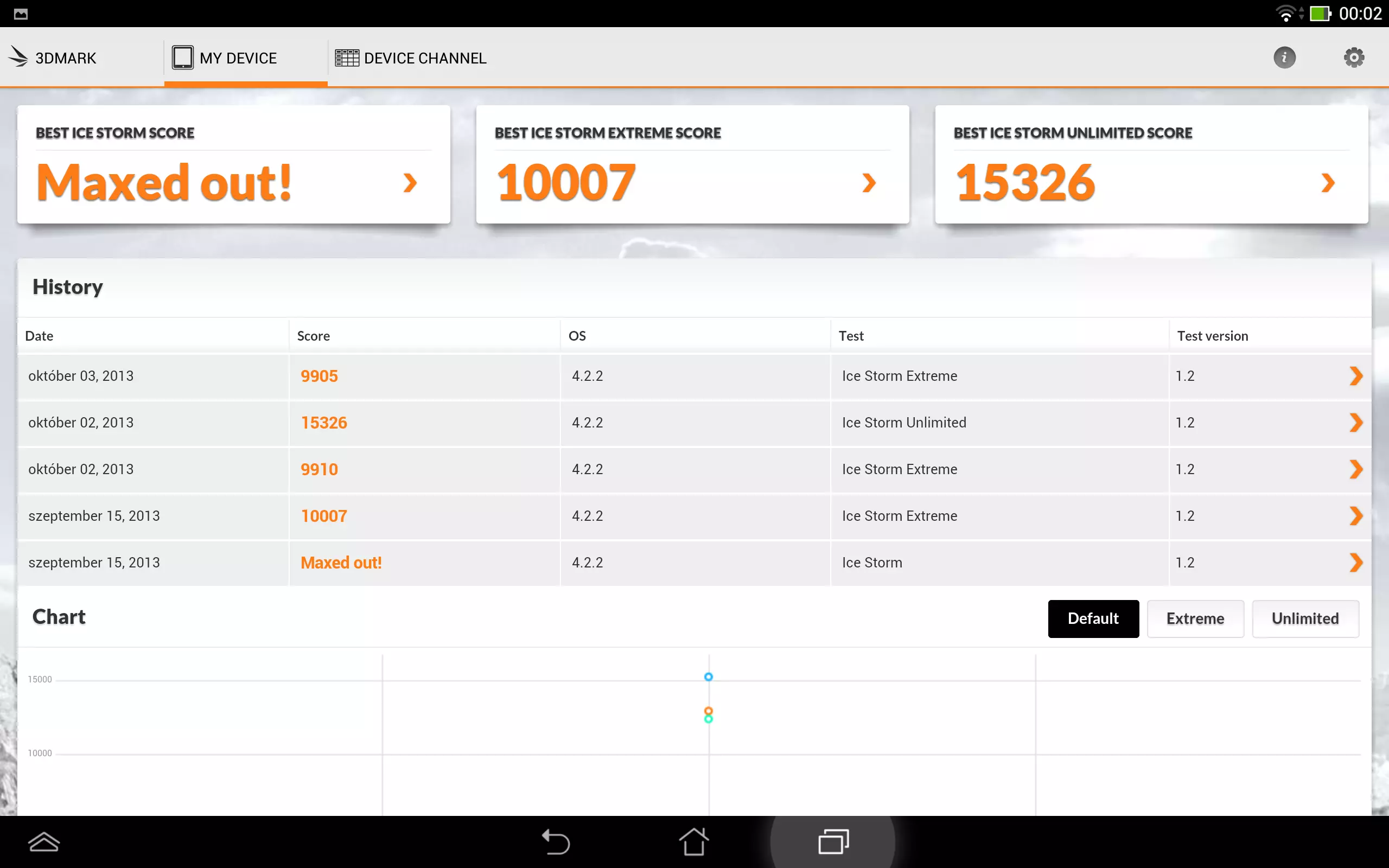
Task: Tap the Android back navigation icon
Action: pos(555,841)
